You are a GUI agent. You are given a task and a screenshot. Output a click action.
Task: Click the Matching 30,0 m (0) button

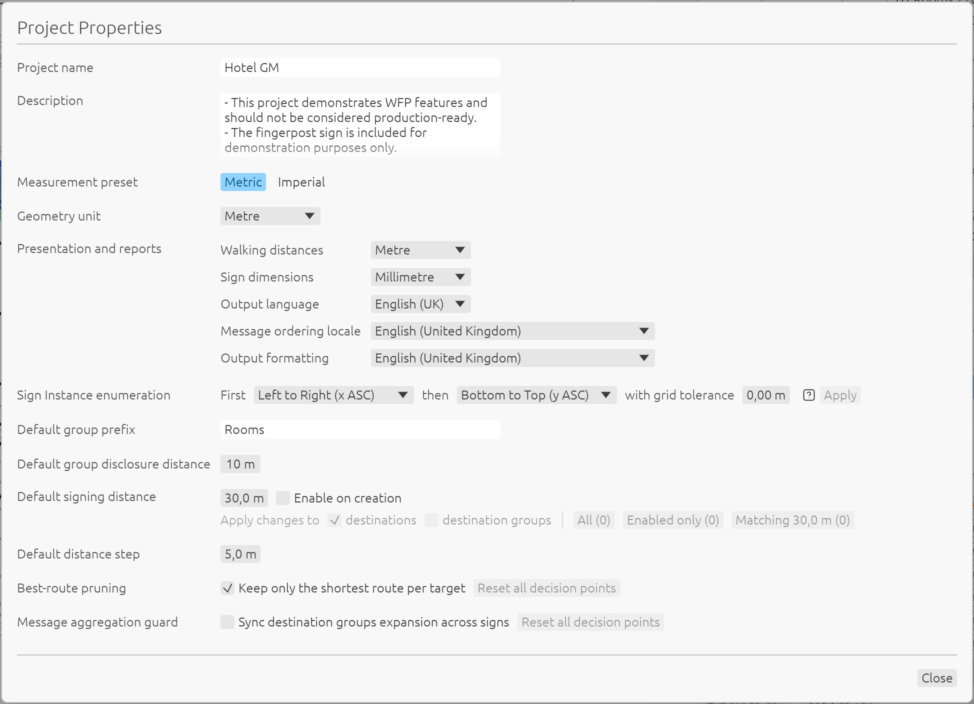point(793,520)
